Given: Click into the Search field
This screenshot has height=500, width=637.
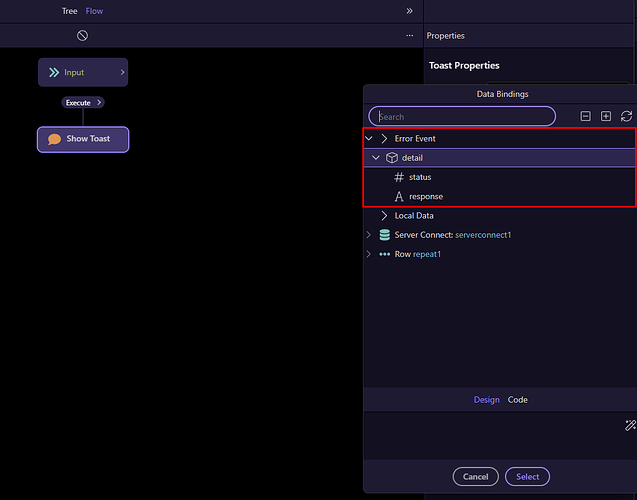Looking at the screenshot, I should pos(462,117).
